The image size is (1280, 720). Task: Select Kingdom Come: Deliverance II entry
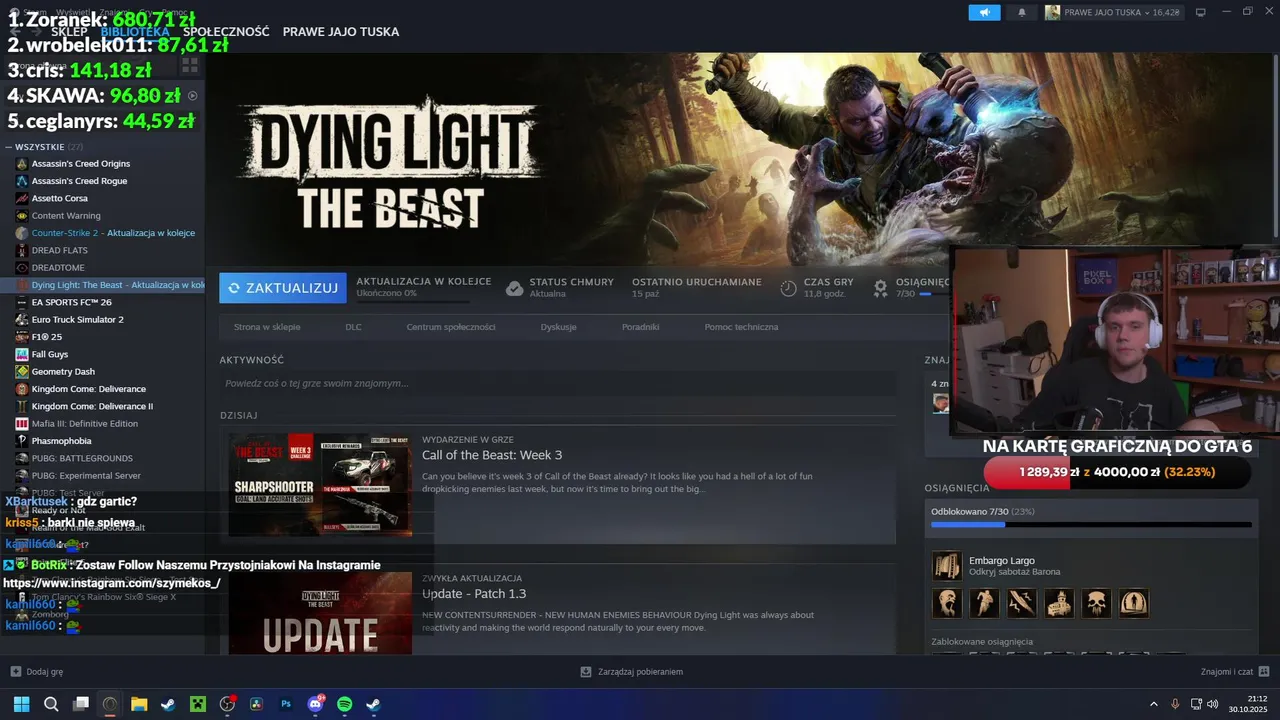tap(92, 406)
